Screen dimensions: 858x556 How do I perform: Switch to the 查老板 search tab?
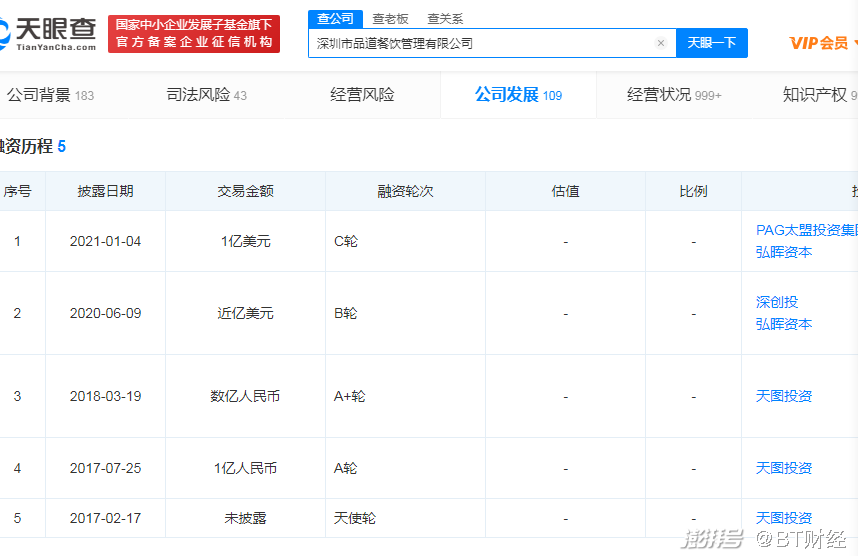(390, 18)
